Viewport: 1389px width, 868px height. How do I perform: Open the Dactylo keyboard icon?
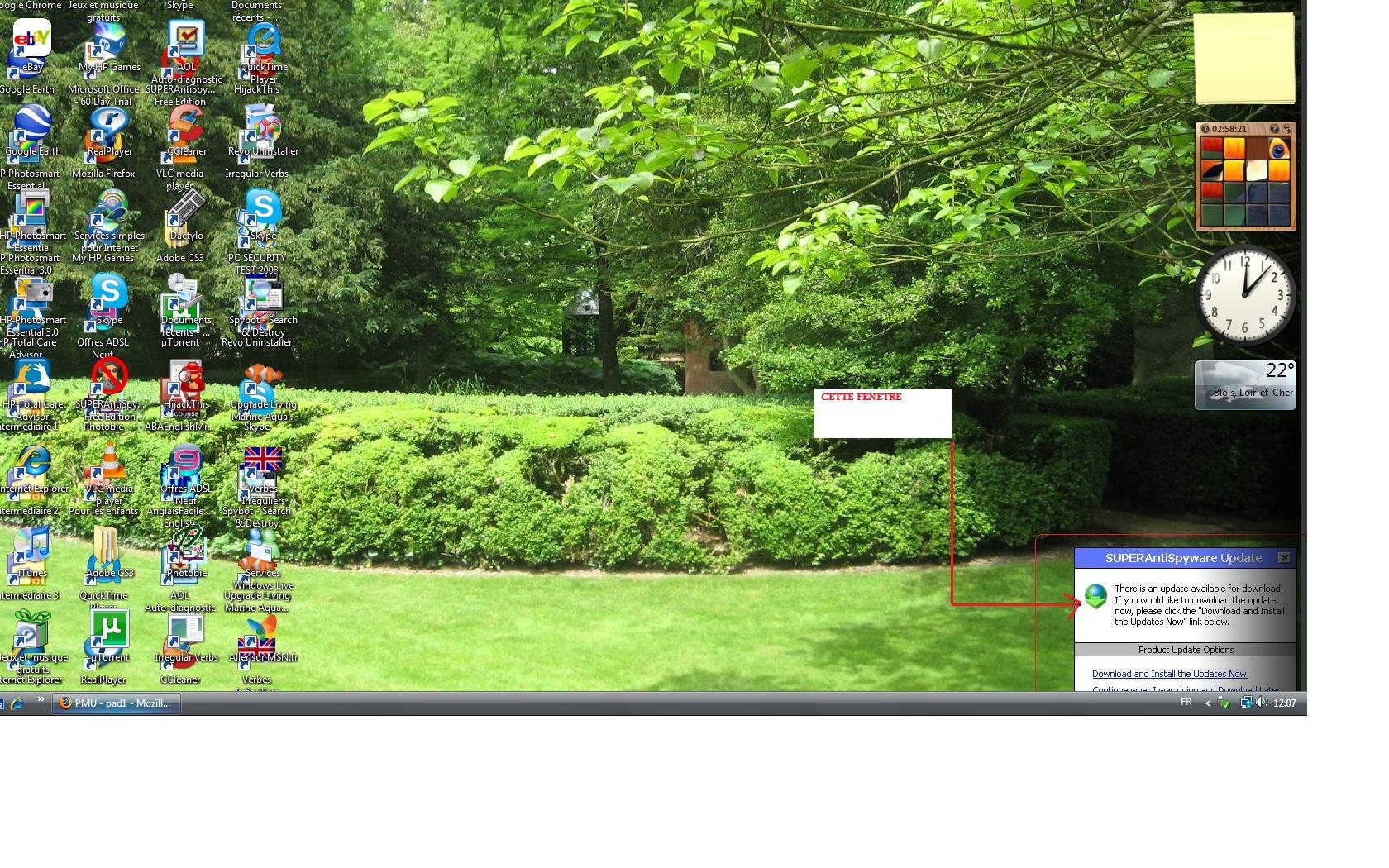[186, 210]
